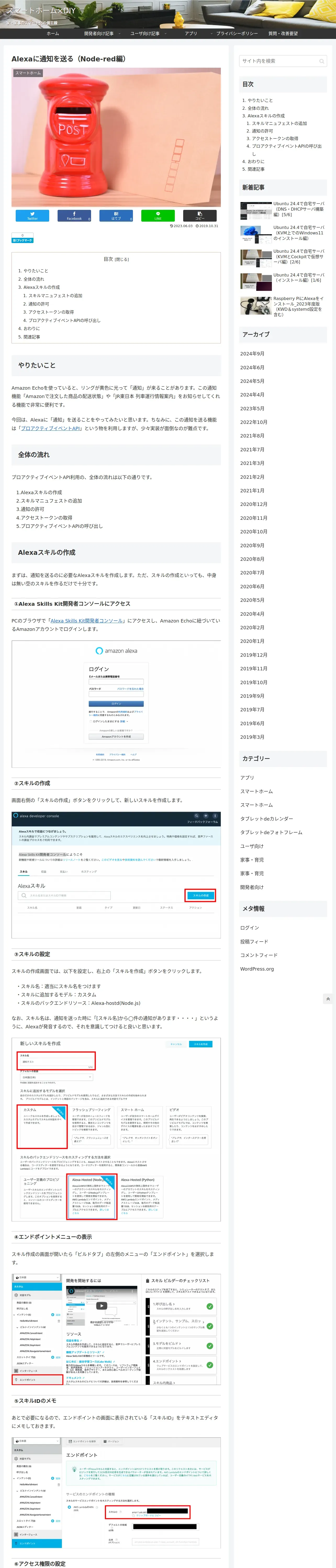This screenshot has width=336, height=1568.
Task: Open the コメントフィード link
Action: click(x=259, y=955)
